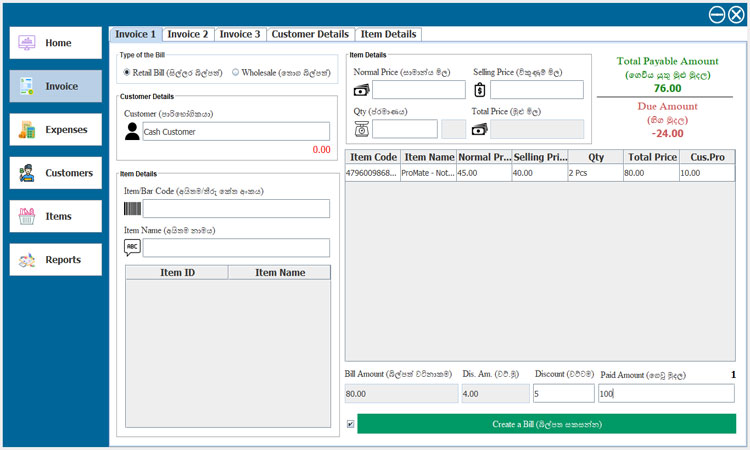The width and height of the screenshot is (750, 450).
Task: Click the Items sidebar icon
Action: coord(27,216)
